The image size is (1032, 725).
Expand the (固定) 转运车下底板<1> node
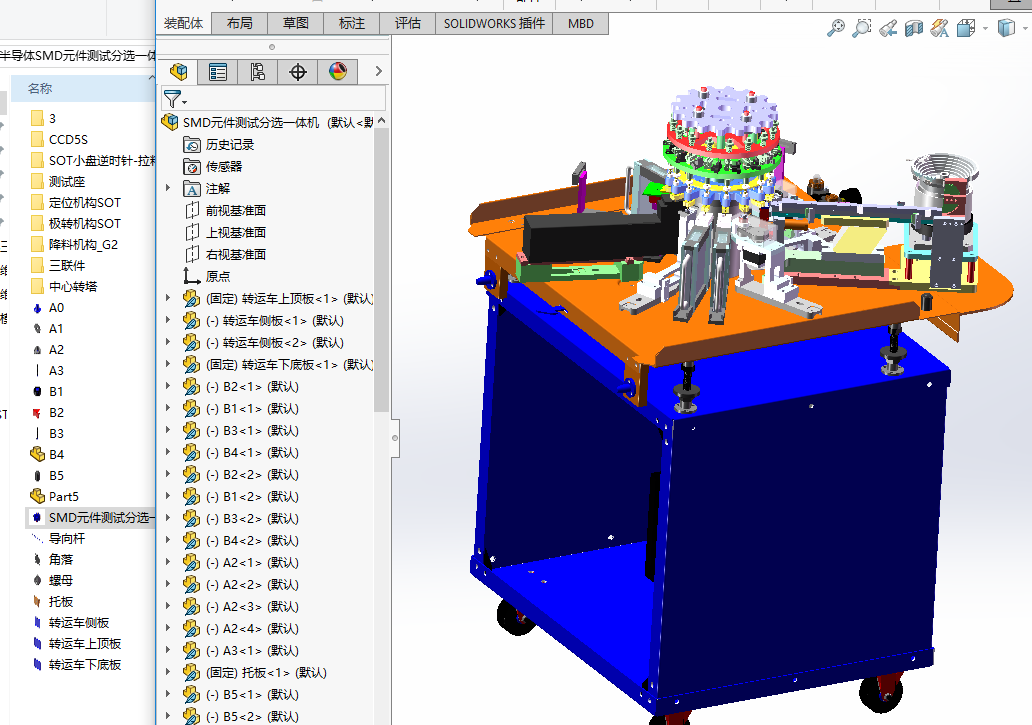click(x=168, y=364)
